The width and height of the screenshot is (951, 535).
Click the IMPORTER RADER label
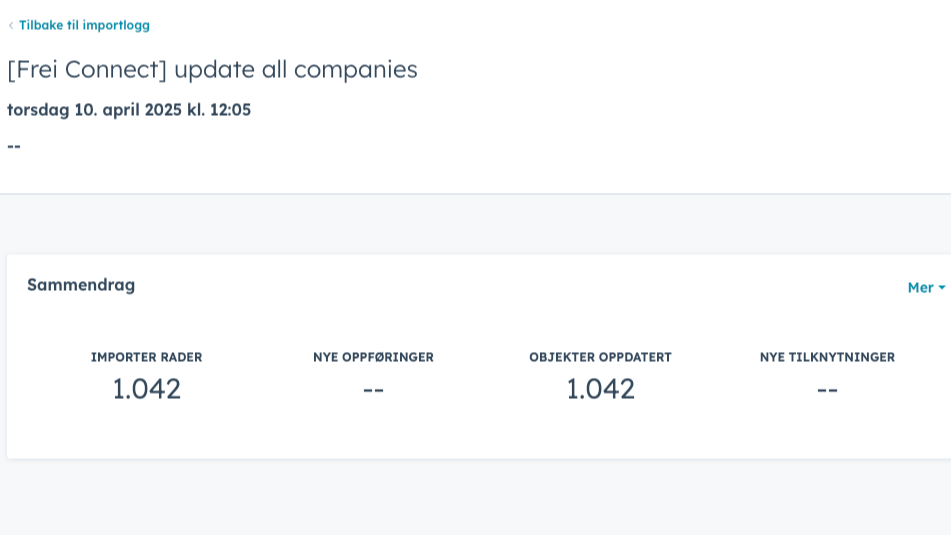(146, 357)
